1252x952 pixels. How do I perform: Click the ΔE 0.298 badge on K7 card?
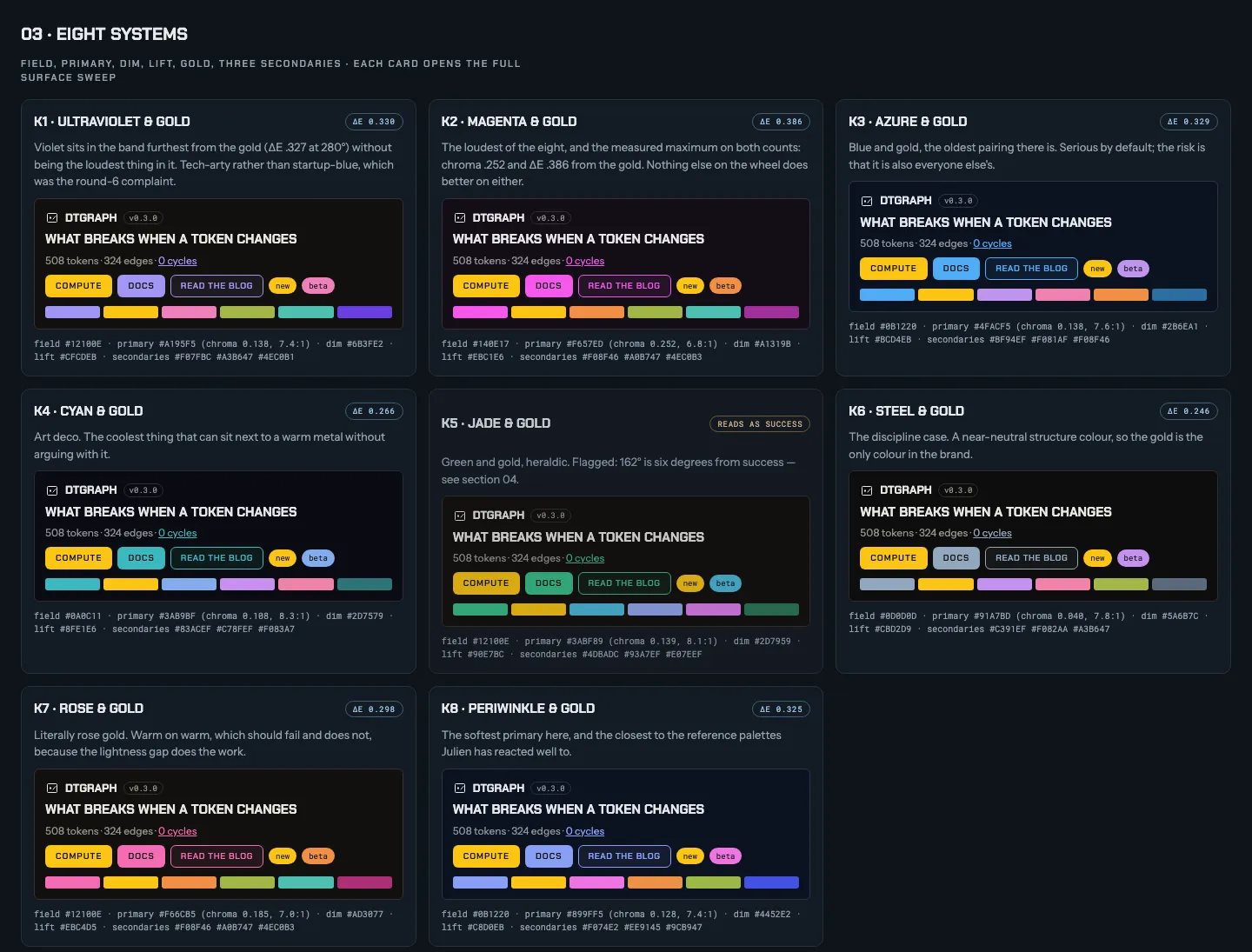point(374,709)
